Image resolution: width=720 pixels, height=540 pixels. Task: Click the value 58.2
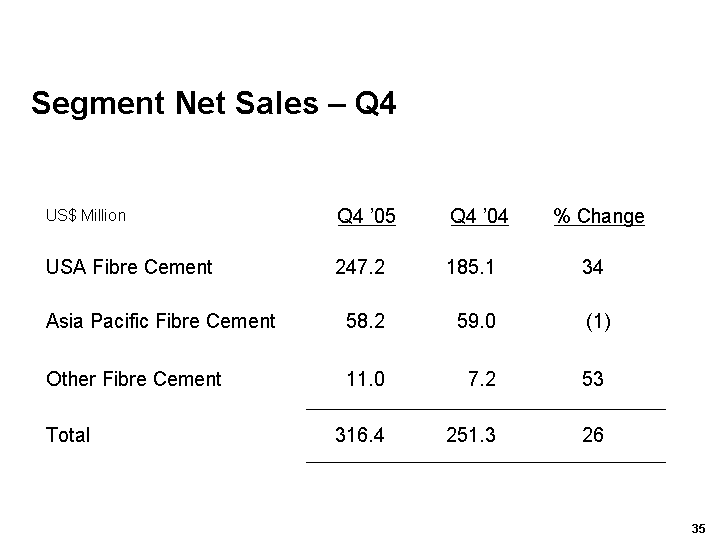tap(365, 321)
